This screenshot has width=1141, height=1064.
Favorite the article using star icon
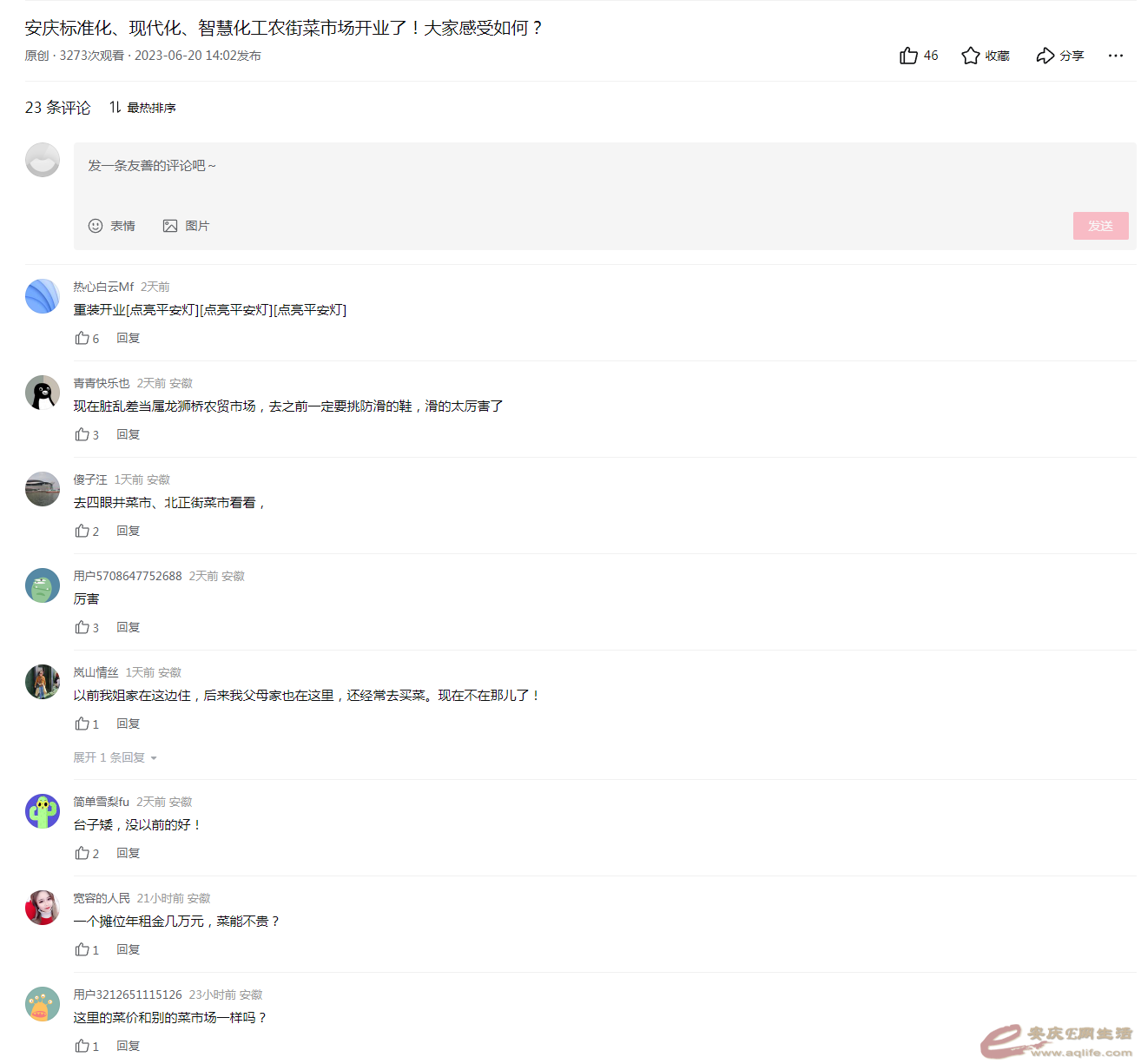[986, 56]
